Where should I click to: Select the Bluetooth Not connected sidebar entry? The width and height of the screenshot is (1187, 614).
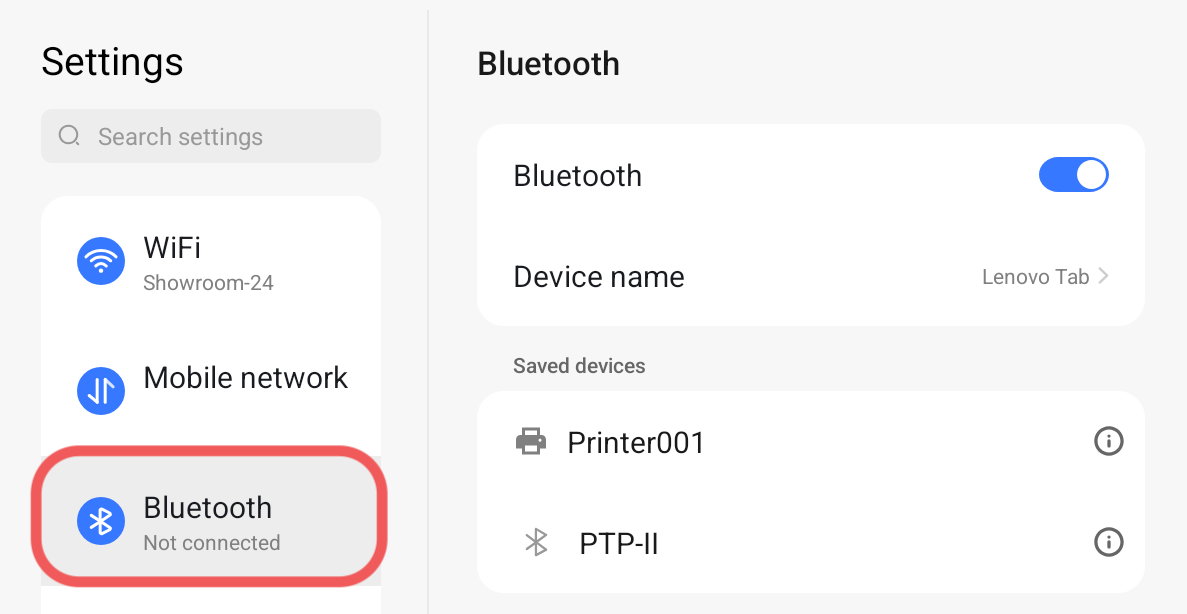coord(210,521)
